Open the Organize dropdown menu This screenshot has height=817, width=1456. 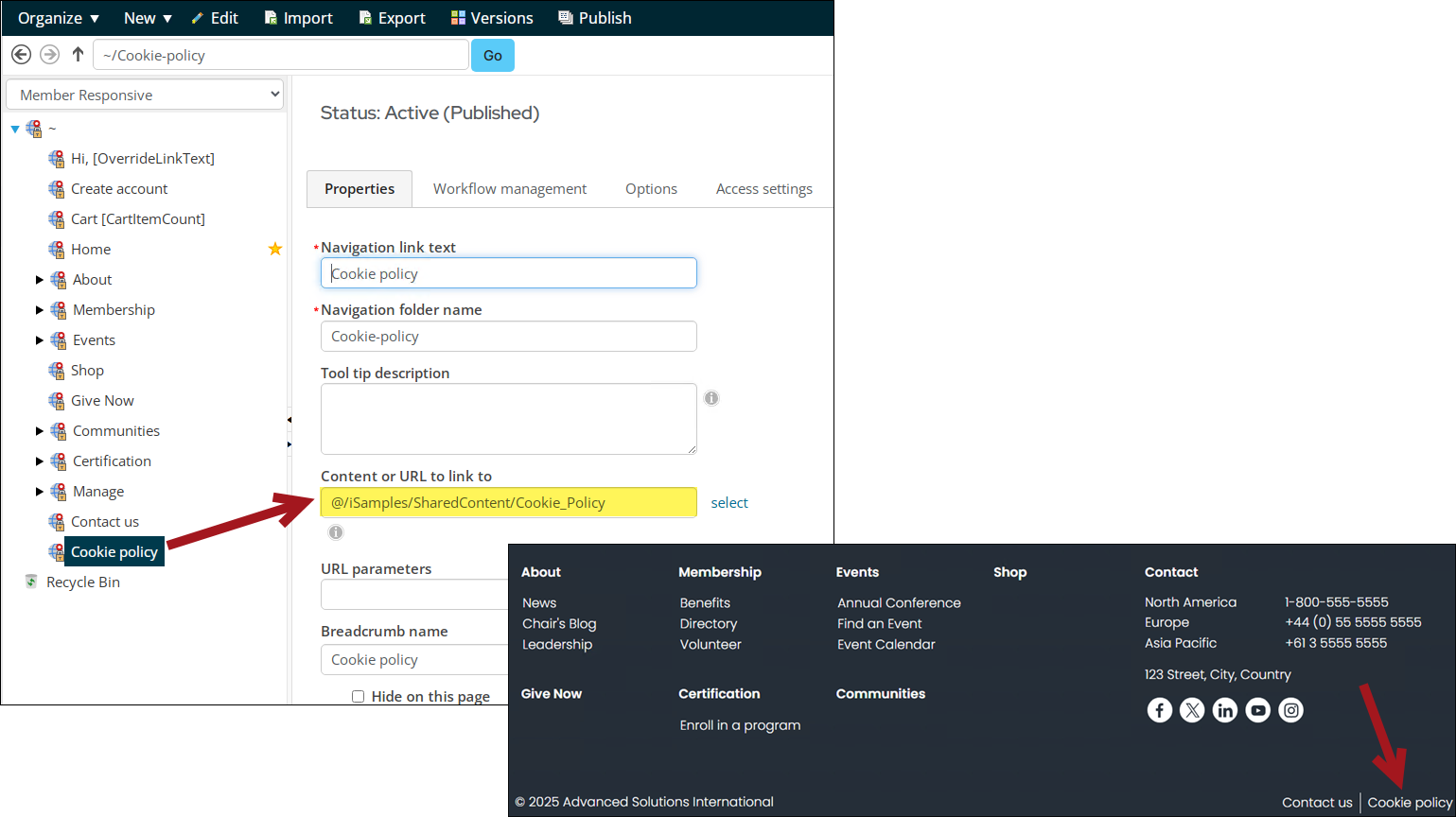tap(59, 18)
